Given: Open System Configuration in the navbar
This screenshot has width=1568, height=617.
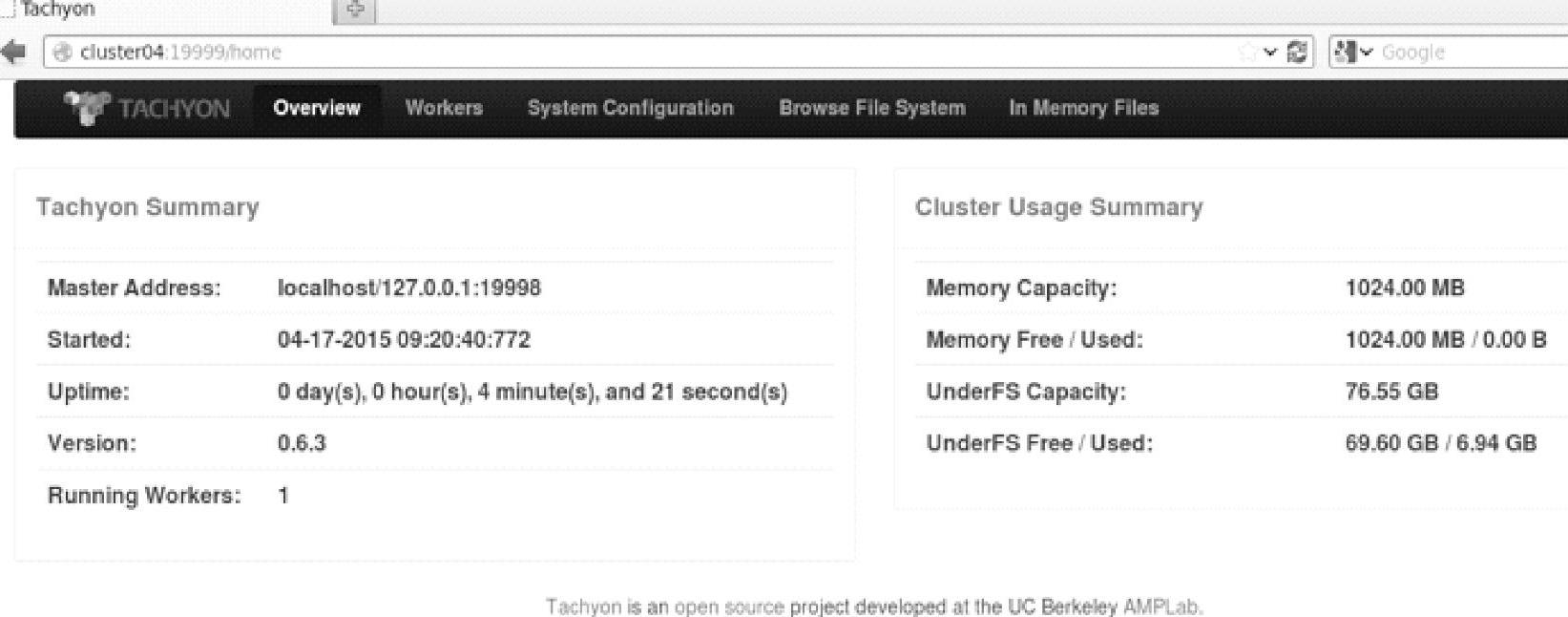Looking at the screenshot, I should [630, 108].
